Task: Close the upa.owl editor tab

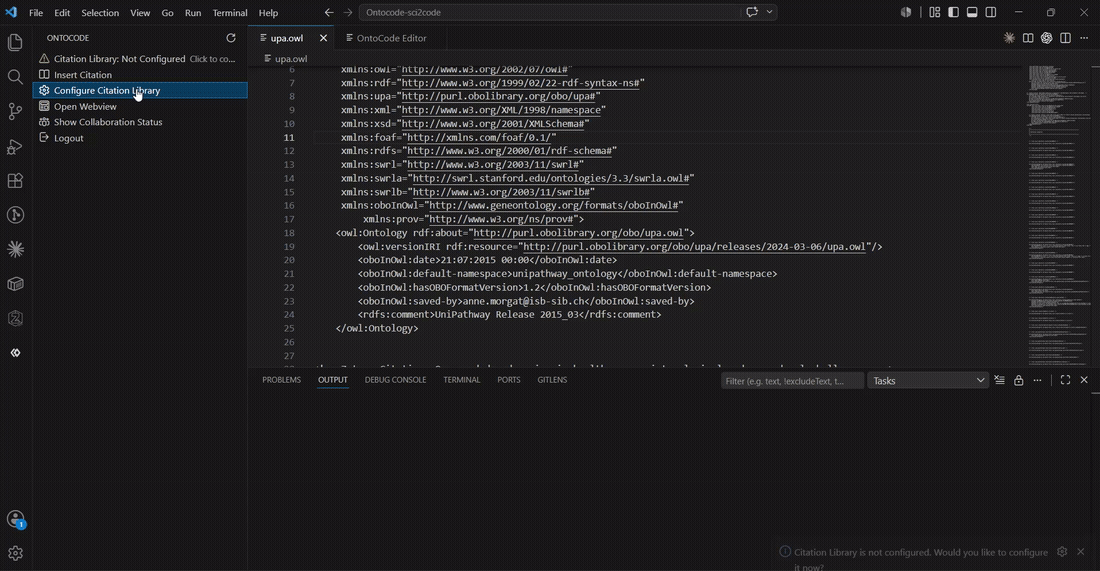Action: 323,38
